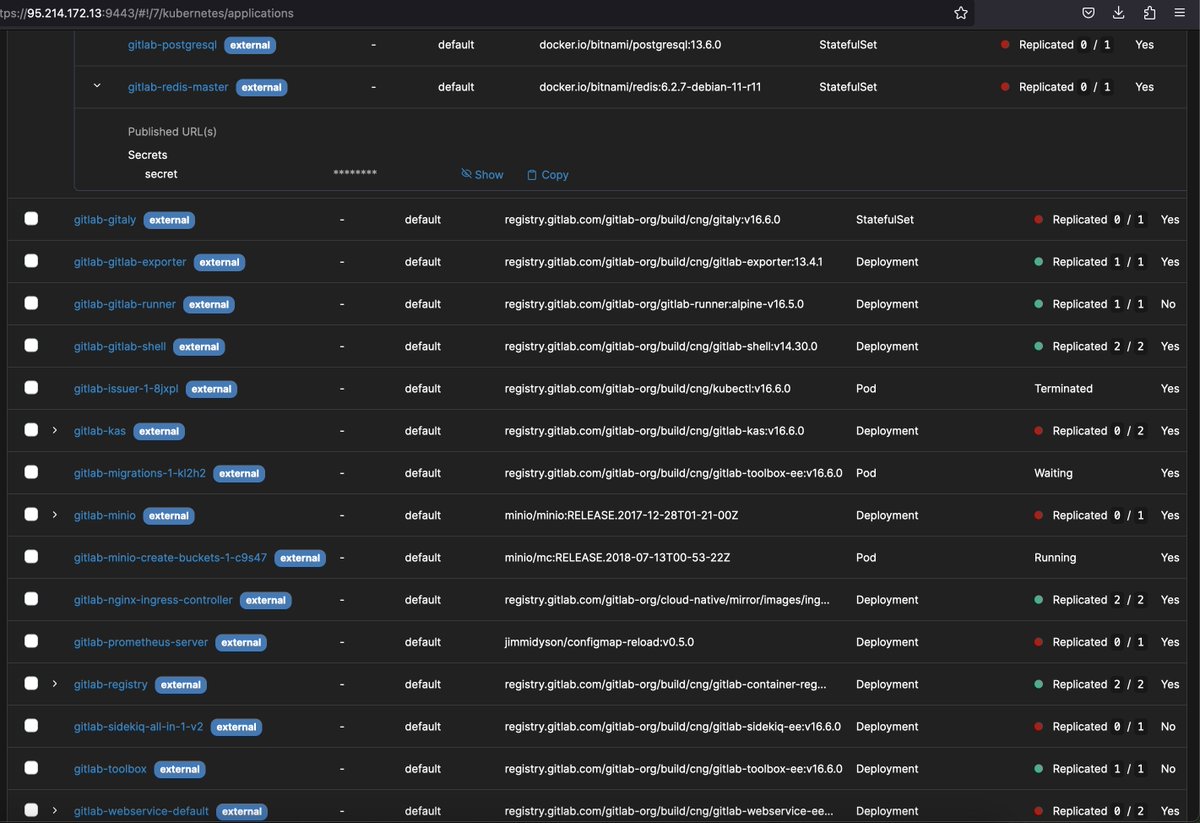The image size is (1200, 823).
Task: Open the gitlab-issuer-1-8jxpl pod
Action: [126, 389]
